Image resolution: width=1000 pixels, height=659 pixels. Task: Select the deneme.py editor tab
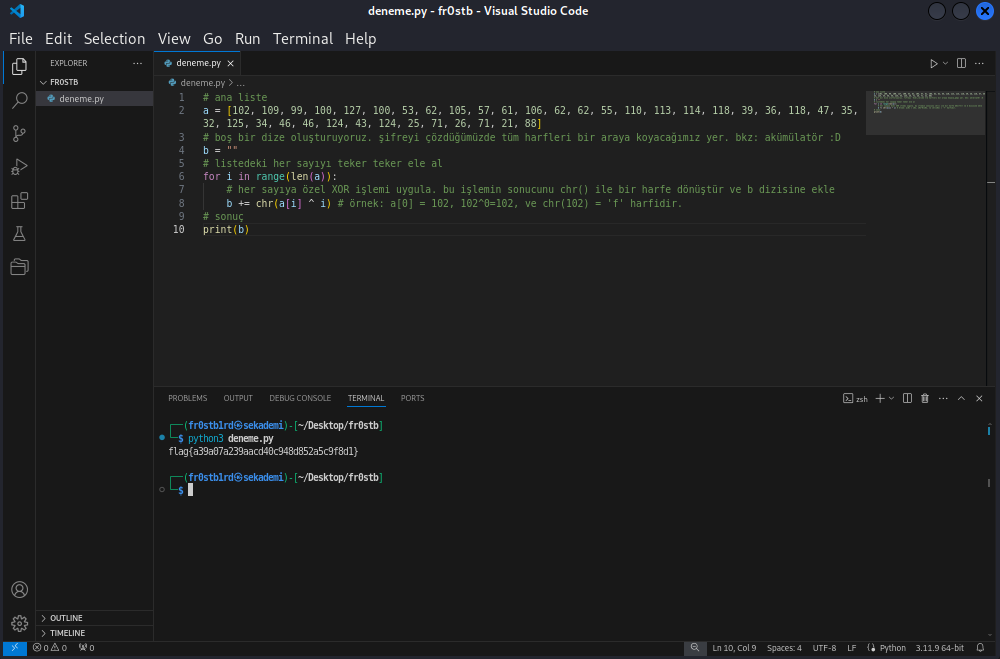click(x=198, y=63)
